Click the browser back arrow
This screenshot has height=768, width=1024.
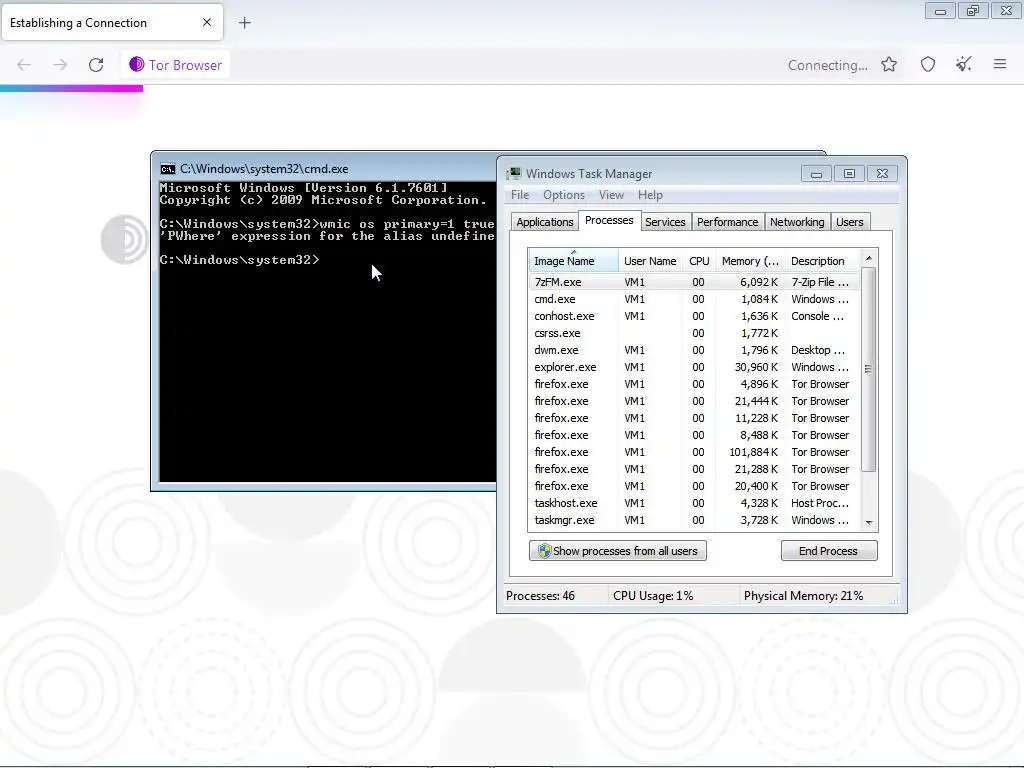click(24, 65)
